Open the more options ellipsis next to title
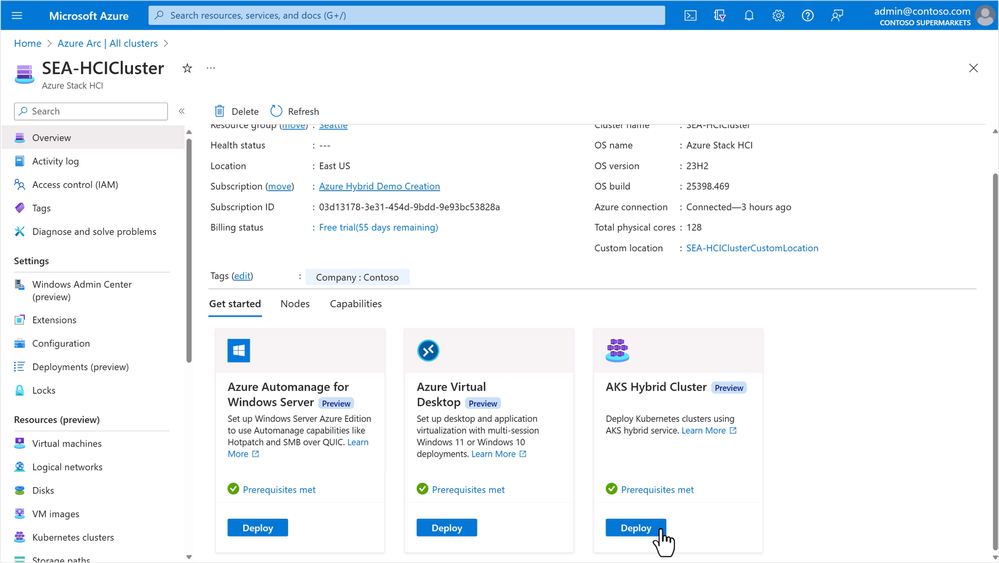This screenshot has height=563, width=999. [211, 69]
